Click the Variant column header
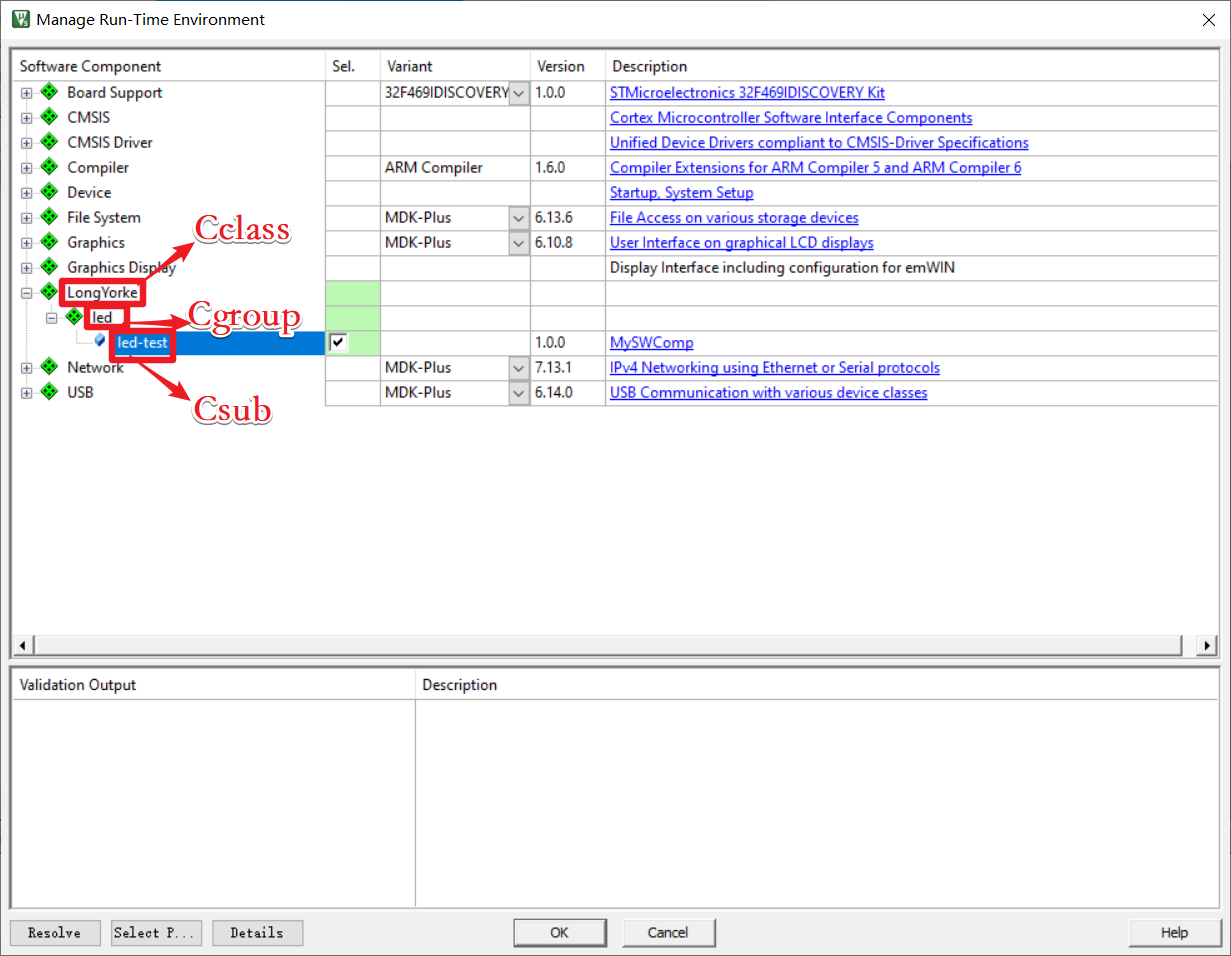The width and height of the screenshot is (1231, 956). coord(455,66)
